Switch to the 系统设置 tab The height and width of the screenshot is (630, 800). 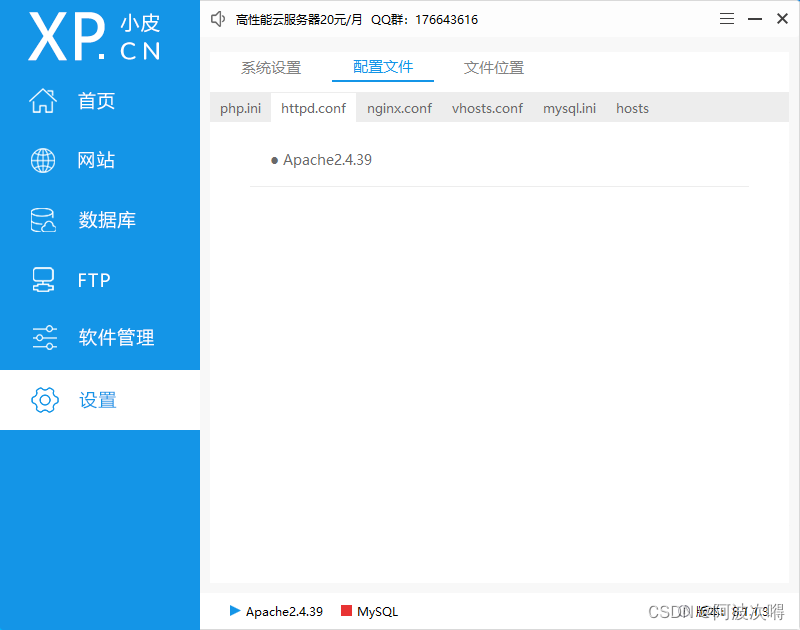pos(270,67)
